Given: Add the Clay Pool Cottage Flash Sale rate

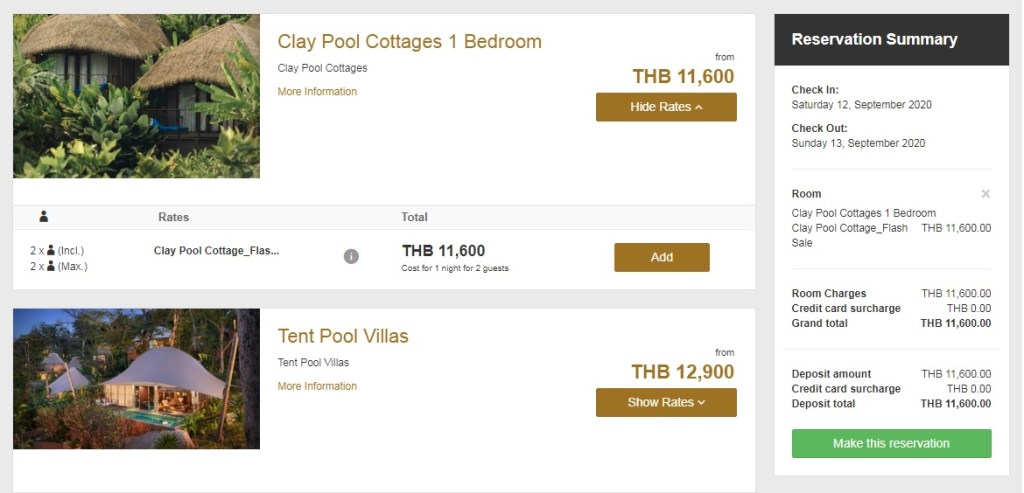Looking at the screenshot, I should point(661,257).
